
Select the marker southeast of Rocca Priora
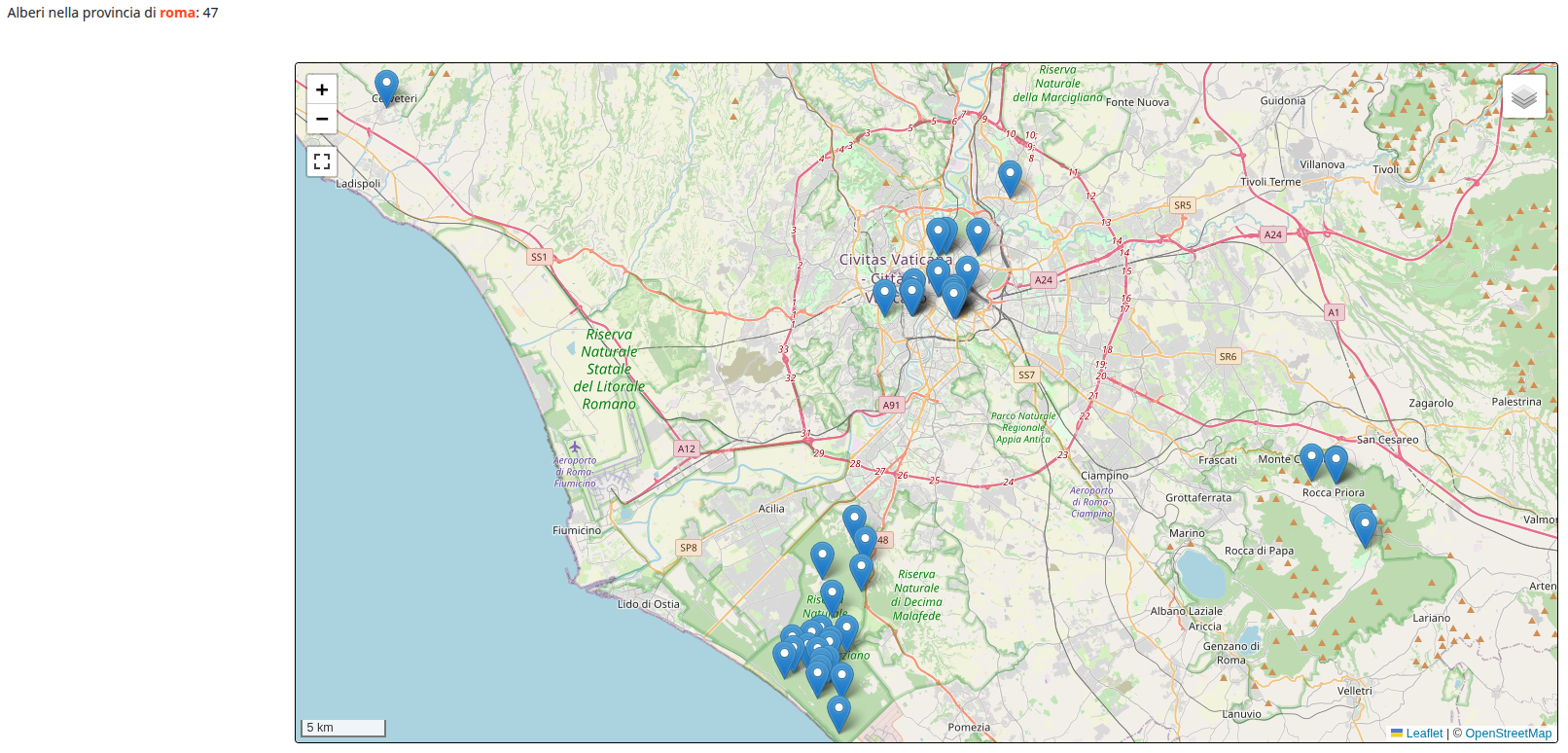pyautogui.click(x=1365, y=528)
